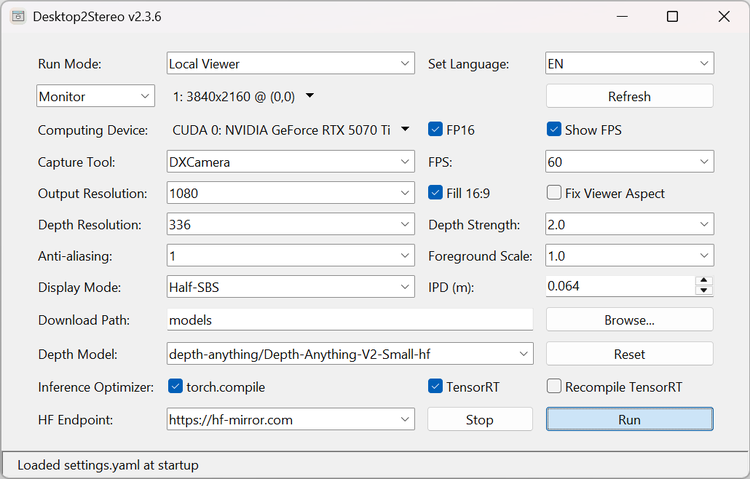Click the Browse... button
The image size is (750, 479).
(x=629, y=321)
